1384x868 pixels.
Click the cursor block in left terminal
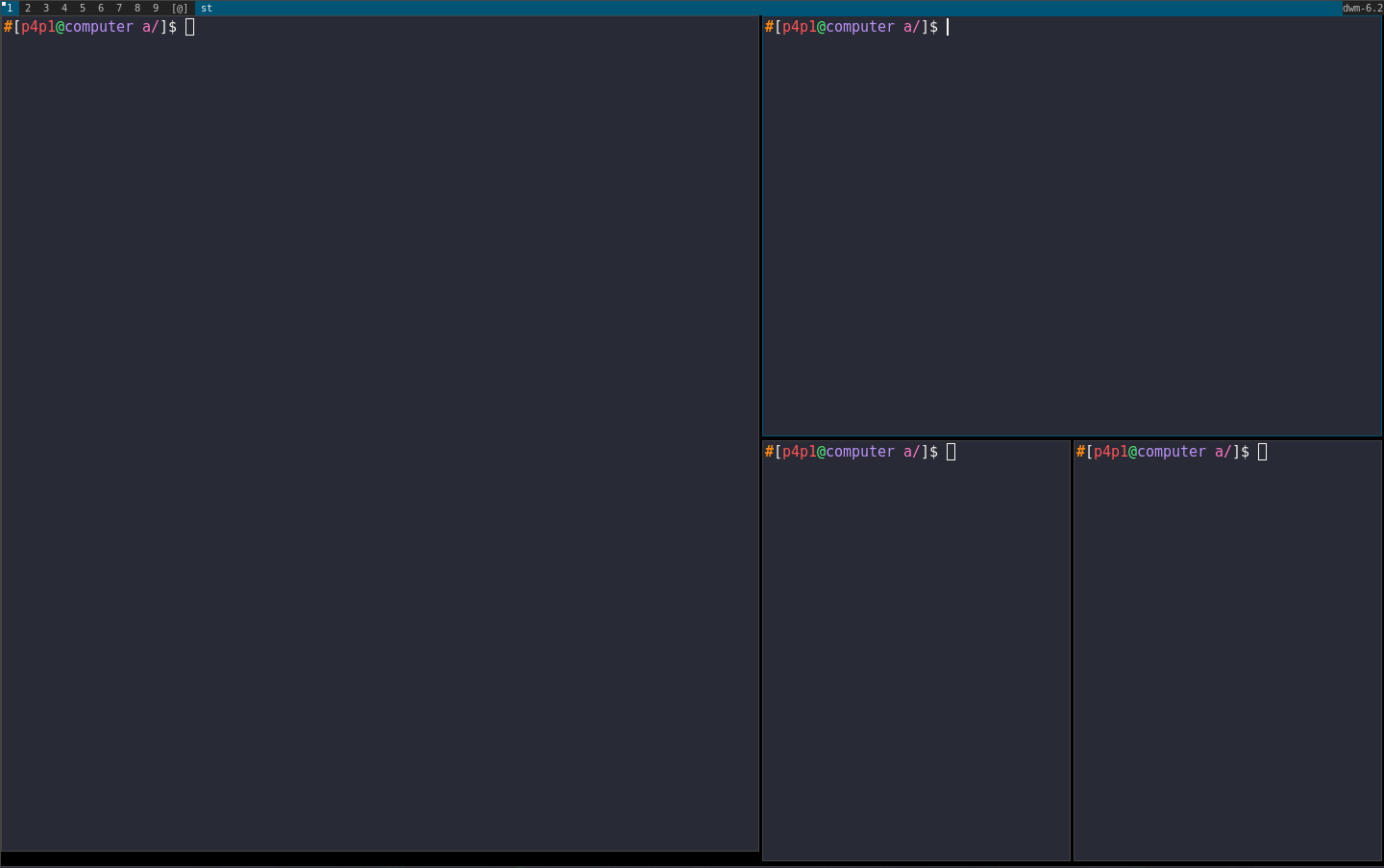190,27
